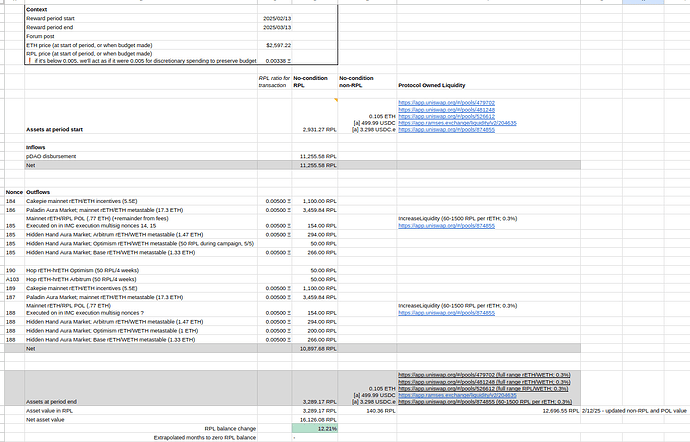690x442 pixels.
Task: Select the Inflows section header
Action: [141, 147]
